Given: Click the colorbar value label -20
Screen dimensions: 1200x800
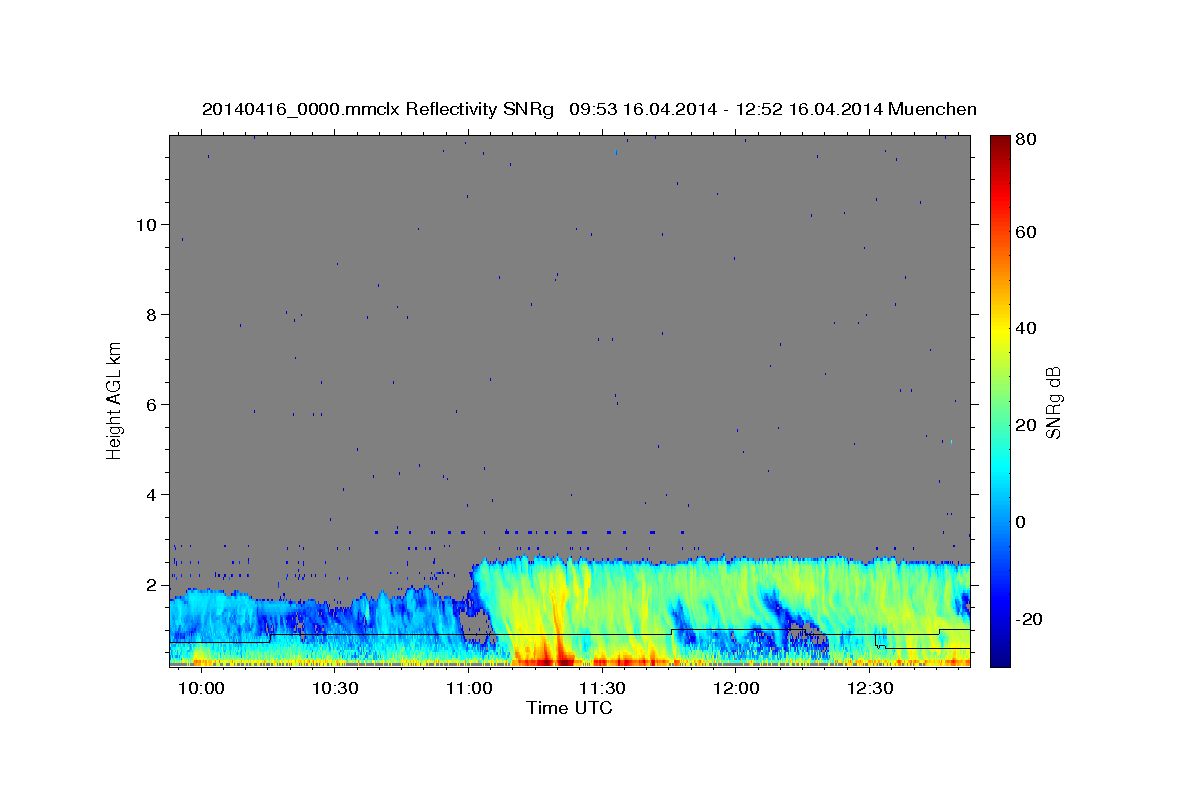Looking at the screenshot, I should (1030, 619).
